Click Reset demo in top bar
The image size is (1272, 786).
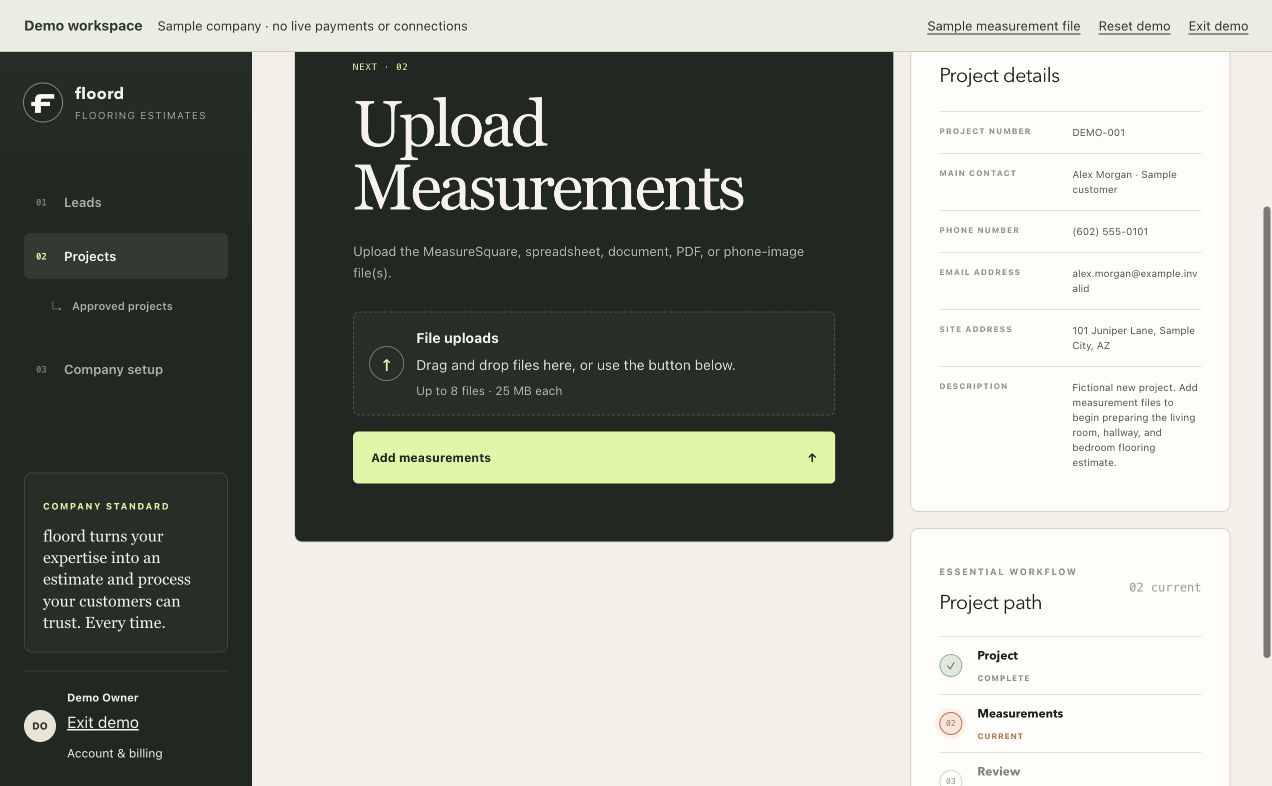tap(1134, 26)
